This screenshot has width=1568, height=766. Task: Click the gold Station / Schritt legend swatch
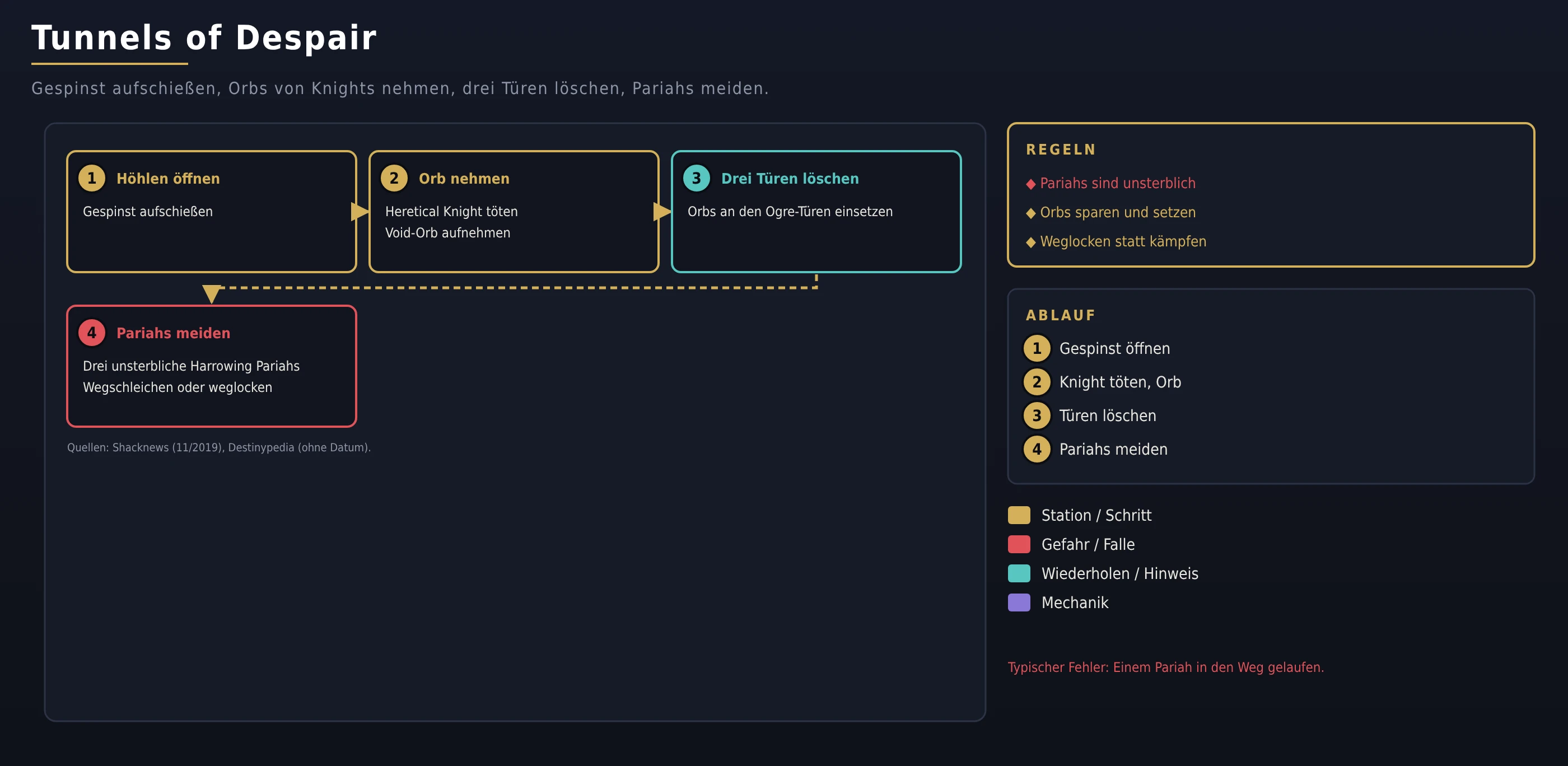point(1019,515)
